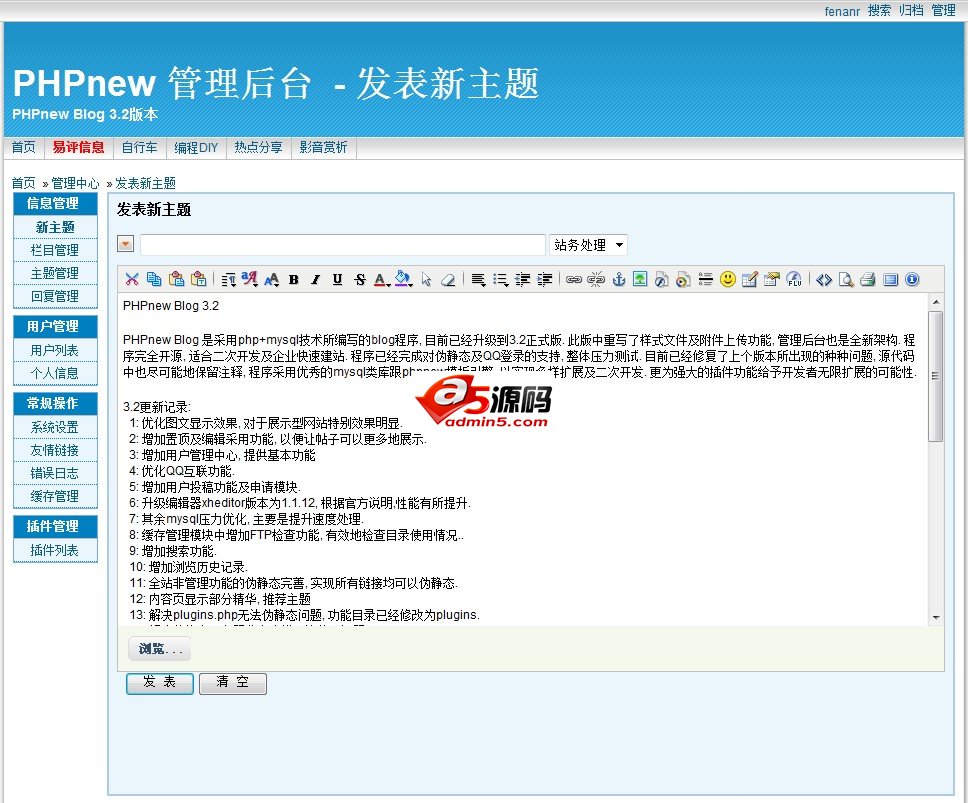Open 缓存管理 in the sidebar
The image size is (968, 803).
point(55,496)
